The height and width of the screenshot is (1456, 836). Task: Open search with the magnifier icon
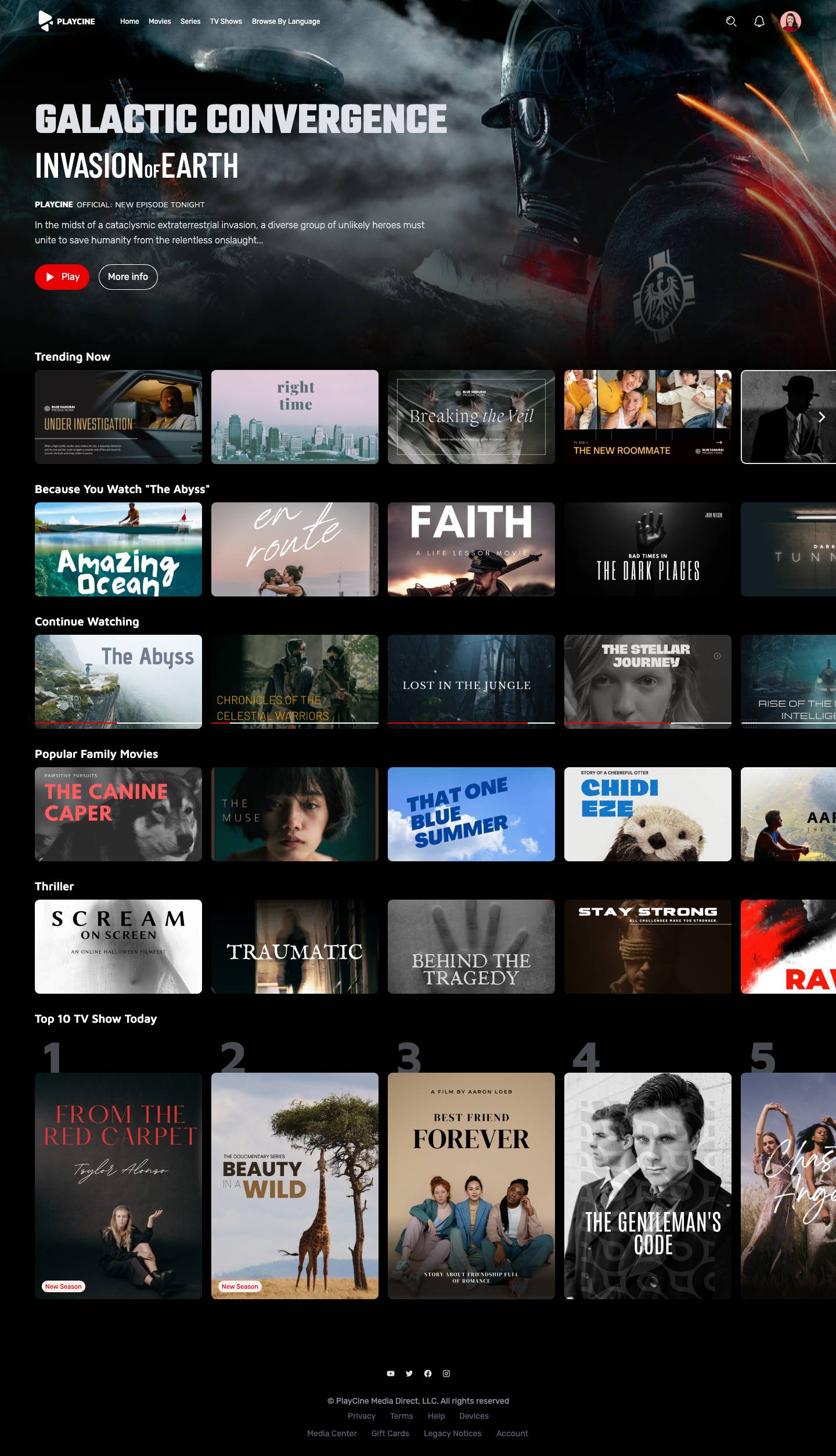point(731,21)
